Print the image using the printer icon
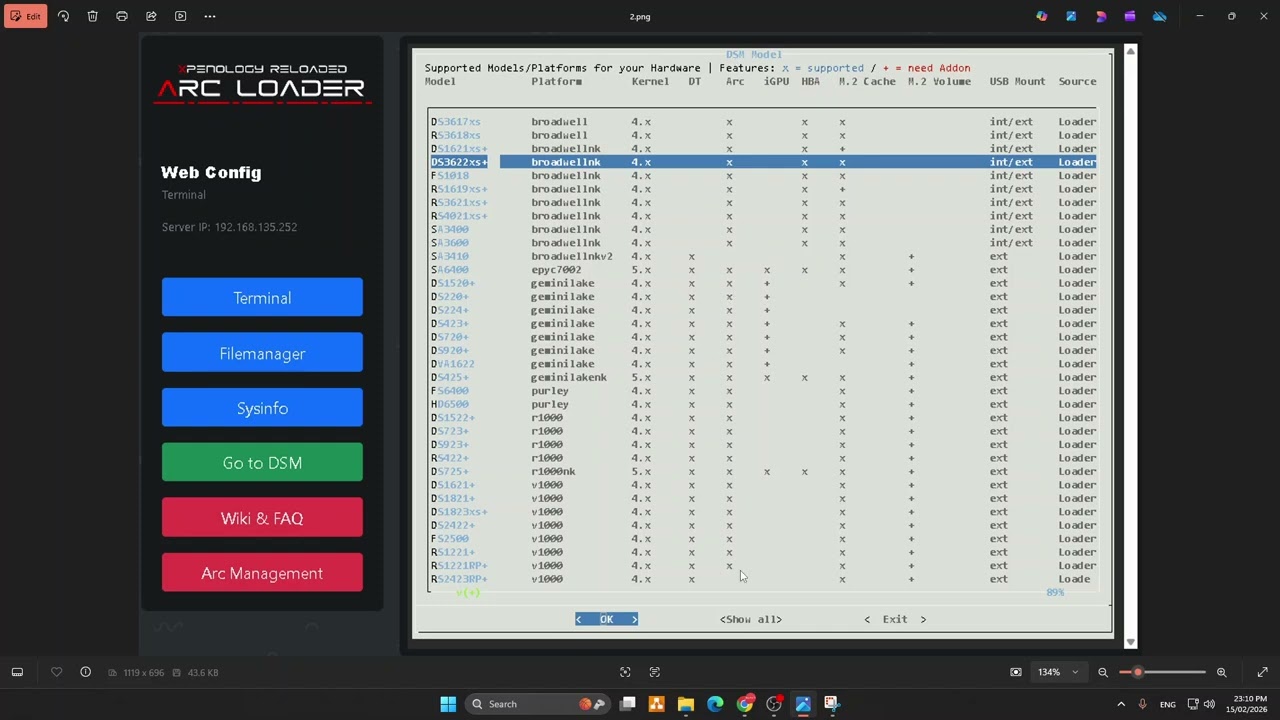This screenshot has width=1280, height=720. click(122, 16)
